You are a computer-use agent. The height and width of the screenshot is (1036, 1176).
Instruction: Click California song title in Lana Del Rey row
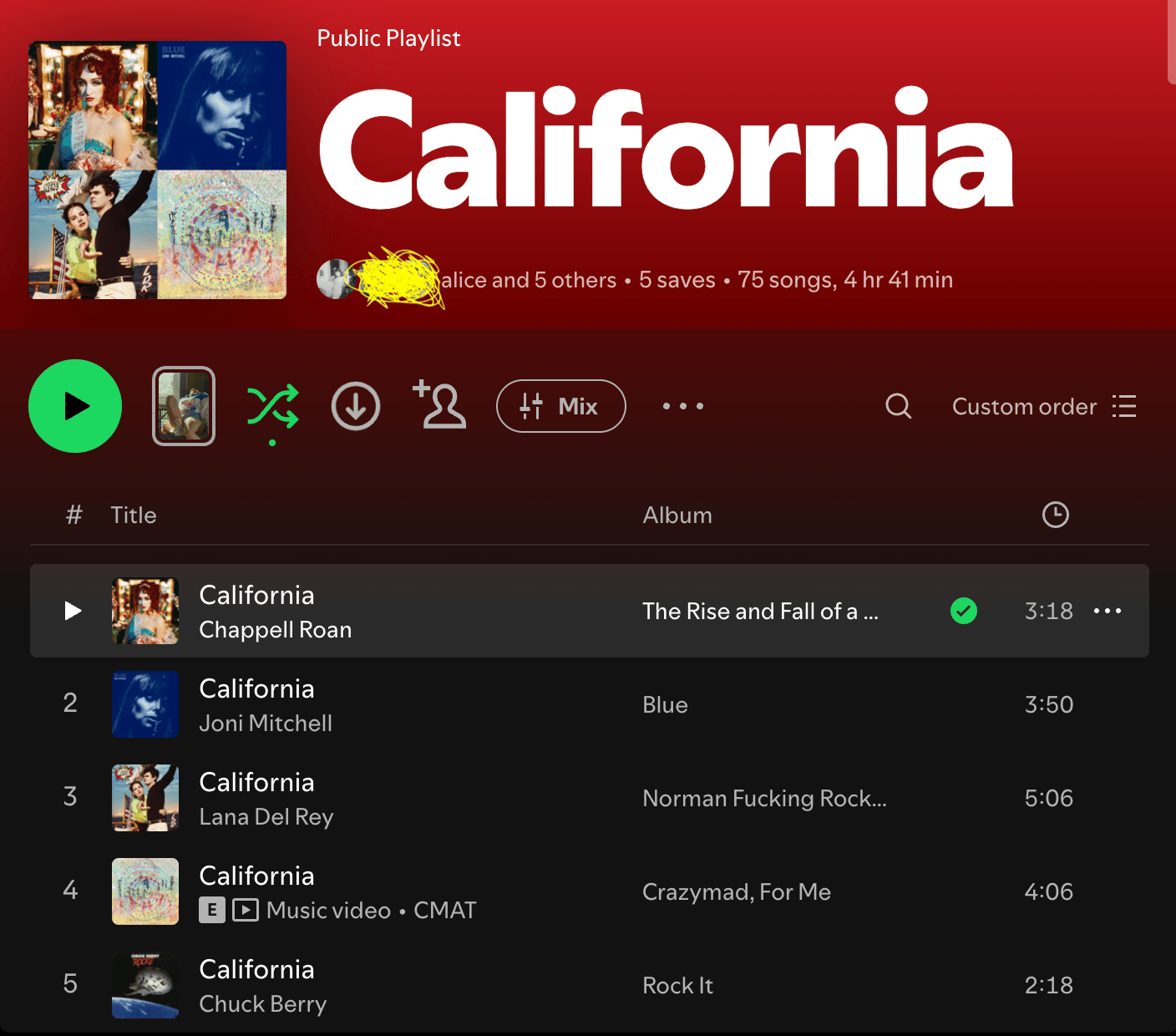point(256,783)
